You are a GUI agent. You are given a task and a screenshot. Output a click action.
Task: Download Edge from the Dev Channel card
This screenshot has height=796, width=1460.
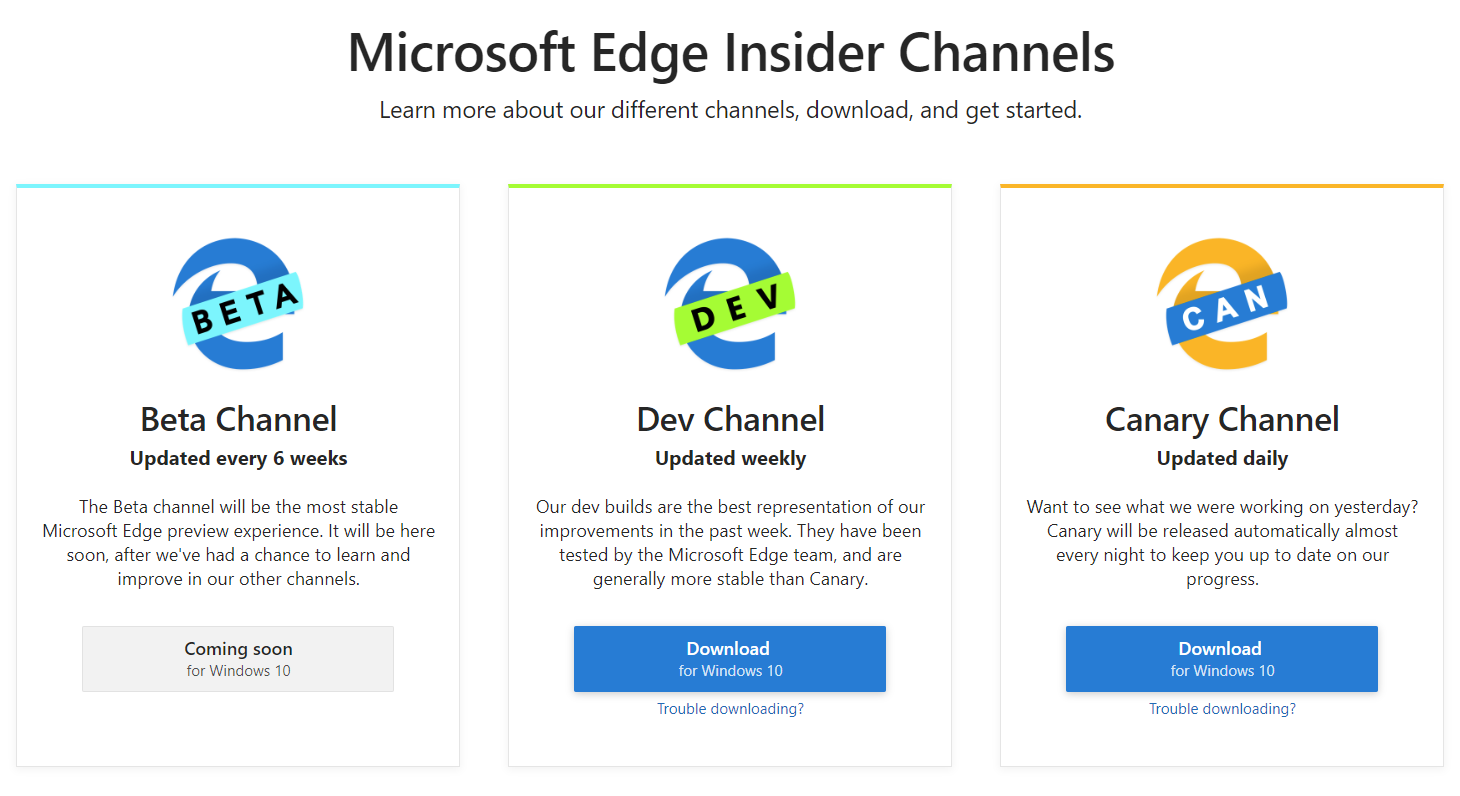tap(729, 658)
